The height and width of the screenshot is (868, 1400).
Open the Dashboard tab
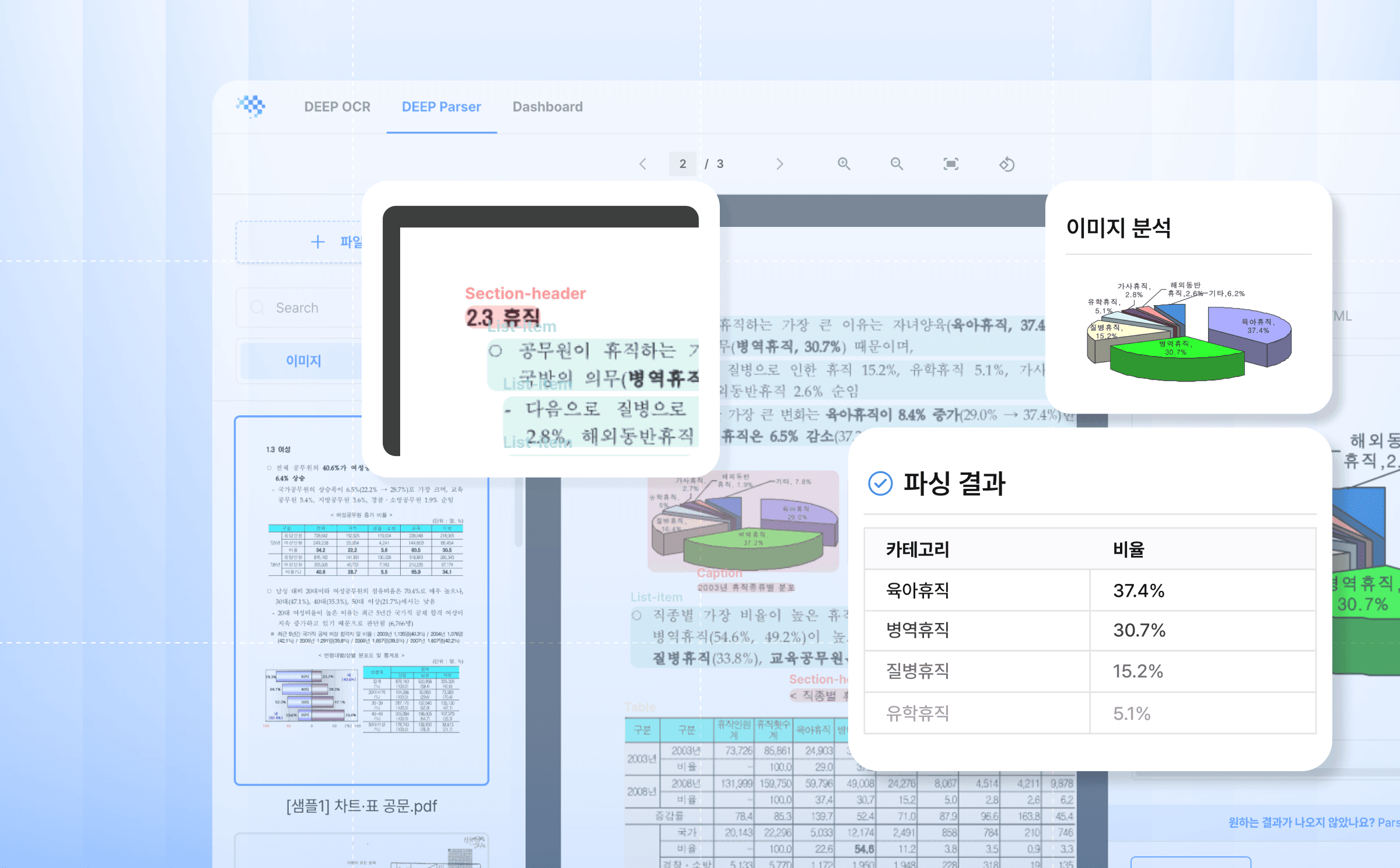(547, 107)
